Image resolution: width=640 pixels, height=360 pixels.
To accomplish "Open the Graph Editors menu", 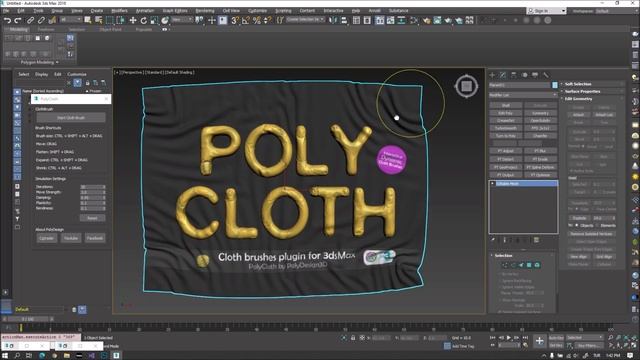I will click(x=175, y=10).
